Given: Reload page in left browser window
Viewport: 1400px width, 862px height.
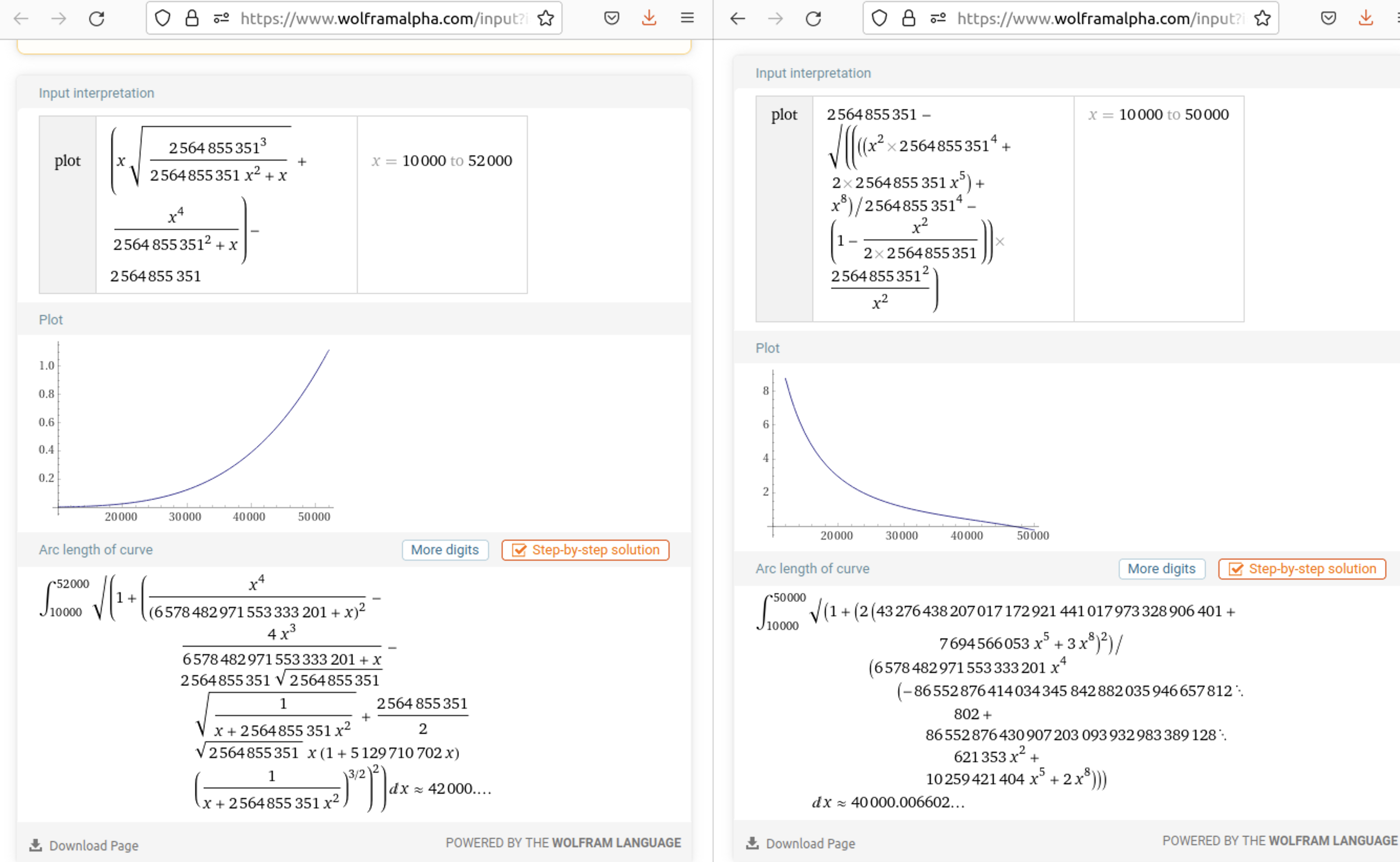Looking at the screenshot, I should [97, 18].
